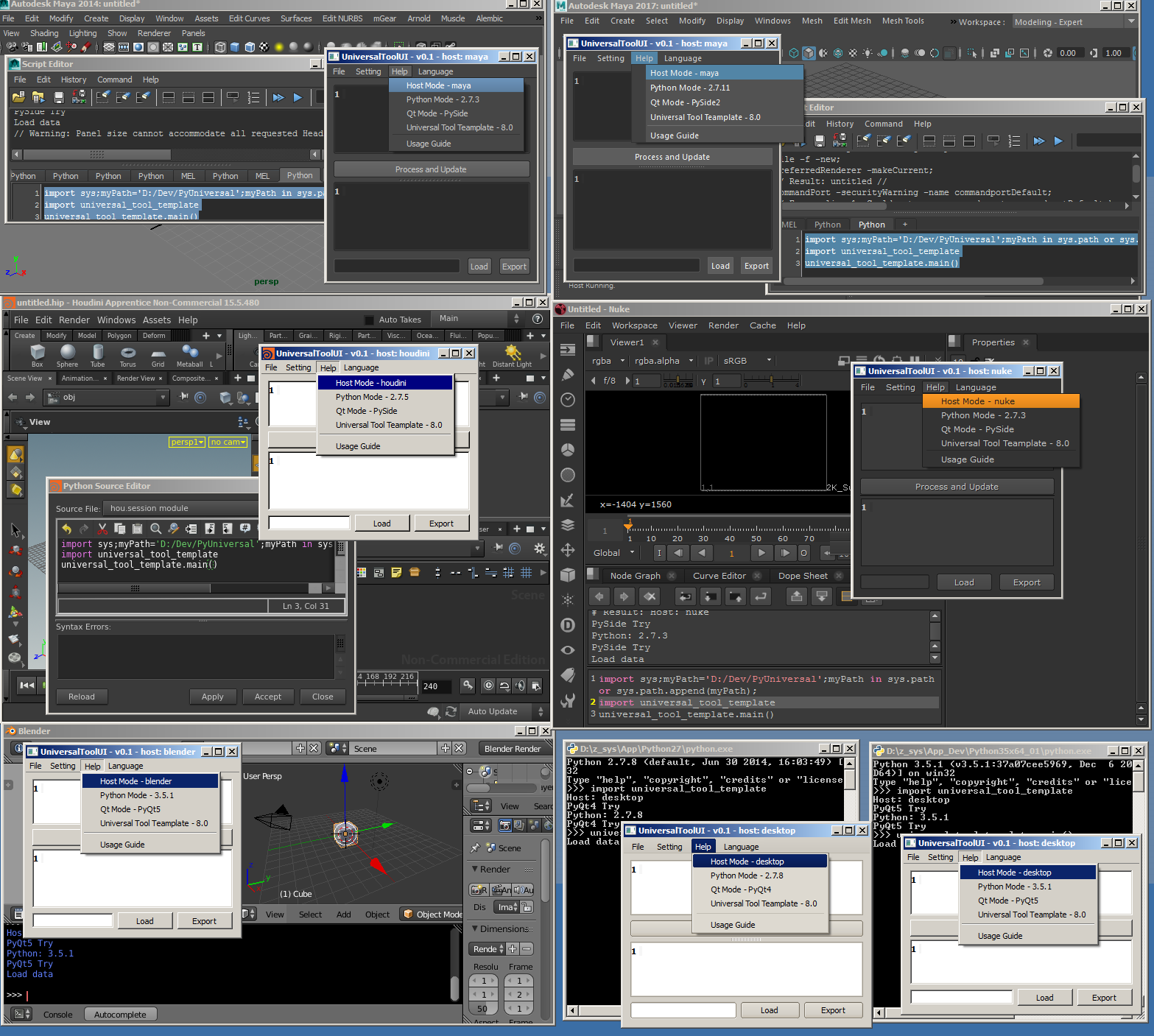
Task: Open Modeling - Expert workspace dropdown in Maya 2017
Action: coord(1074,22)
